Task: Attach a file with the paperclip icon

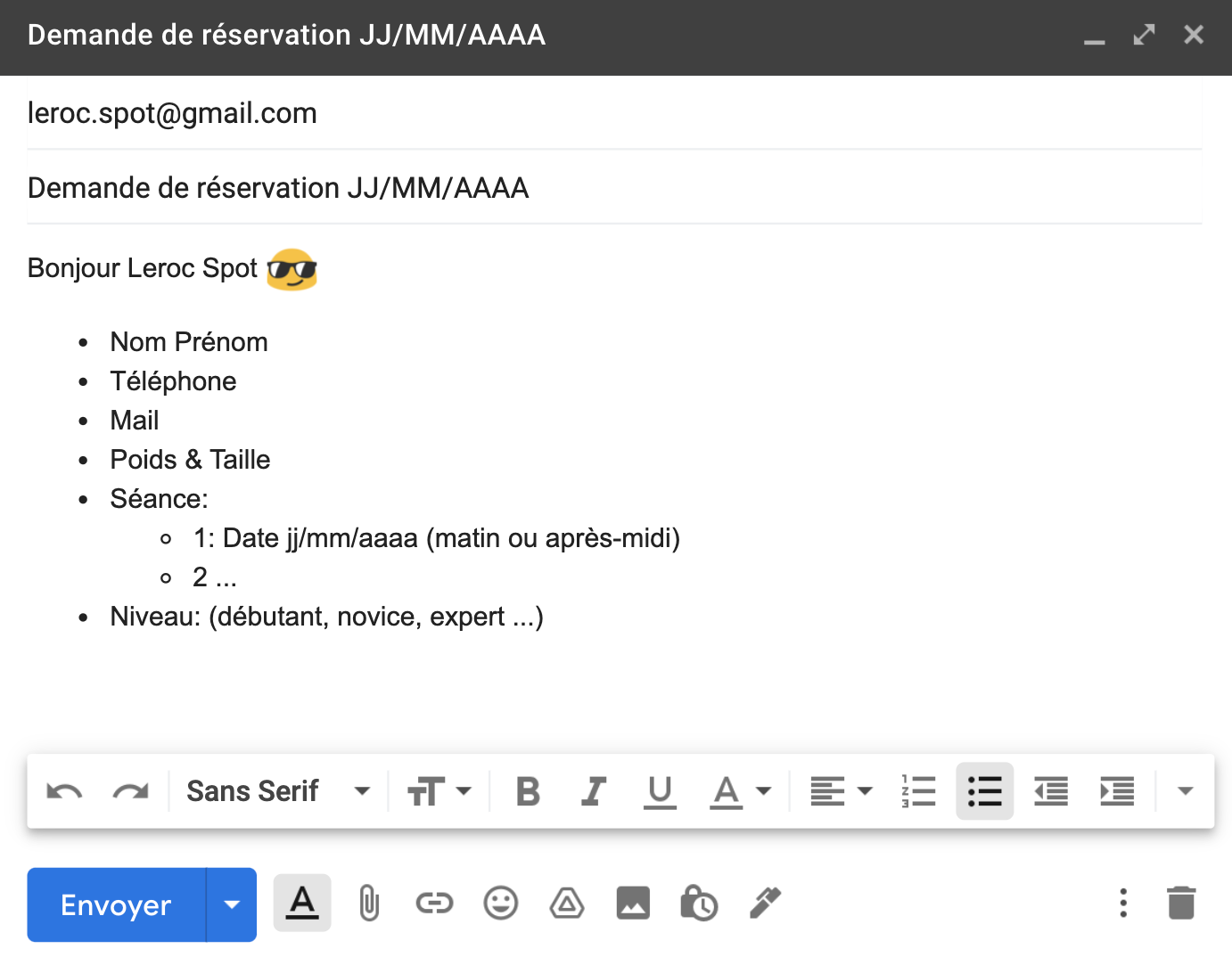Action: [x=368, y=904]
